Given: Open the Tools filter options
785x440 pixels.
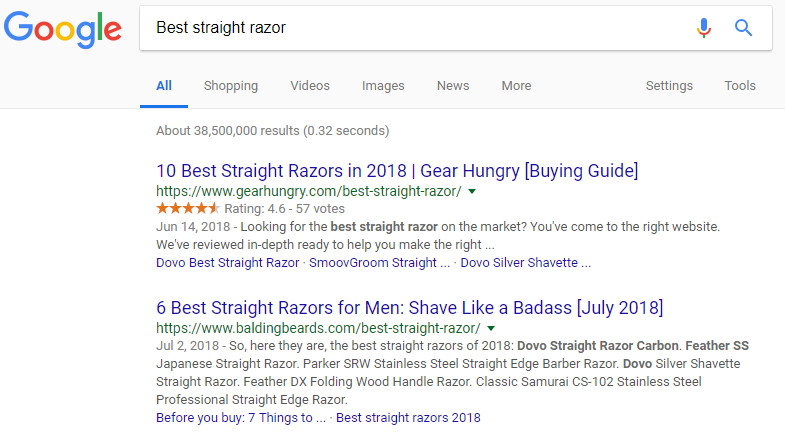Looking at the screenshot, I should [x=740, y=86].
